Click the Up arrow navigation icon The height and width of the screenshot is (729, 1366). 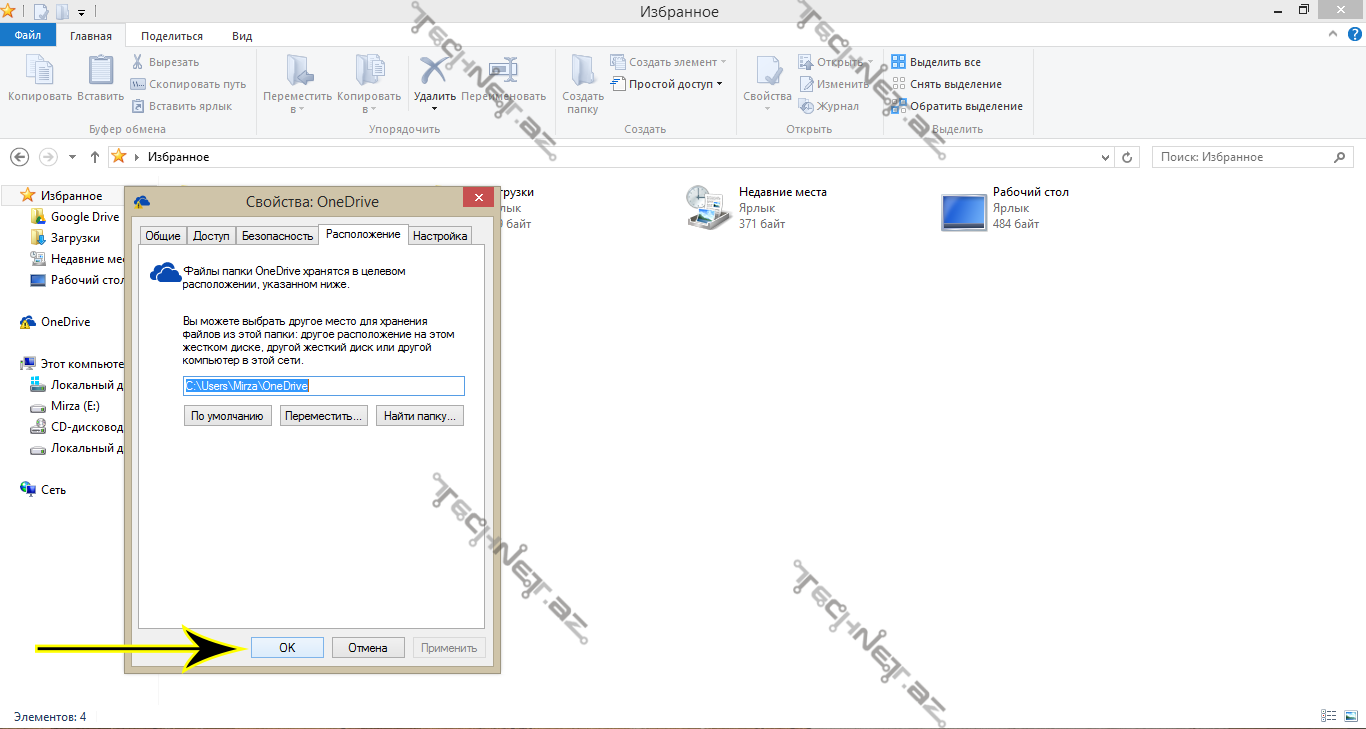[95, 157]
